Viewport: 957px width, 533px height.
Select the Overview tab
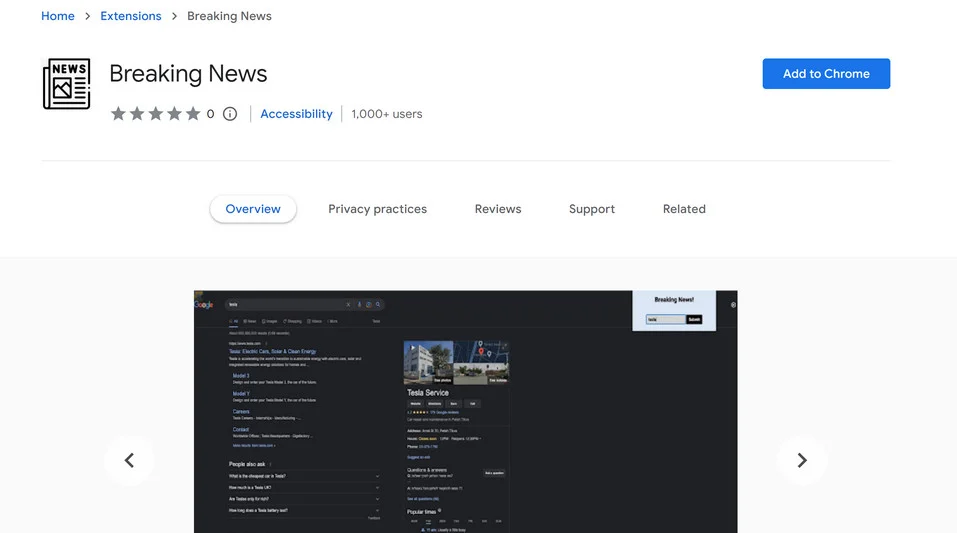[253, 209]
